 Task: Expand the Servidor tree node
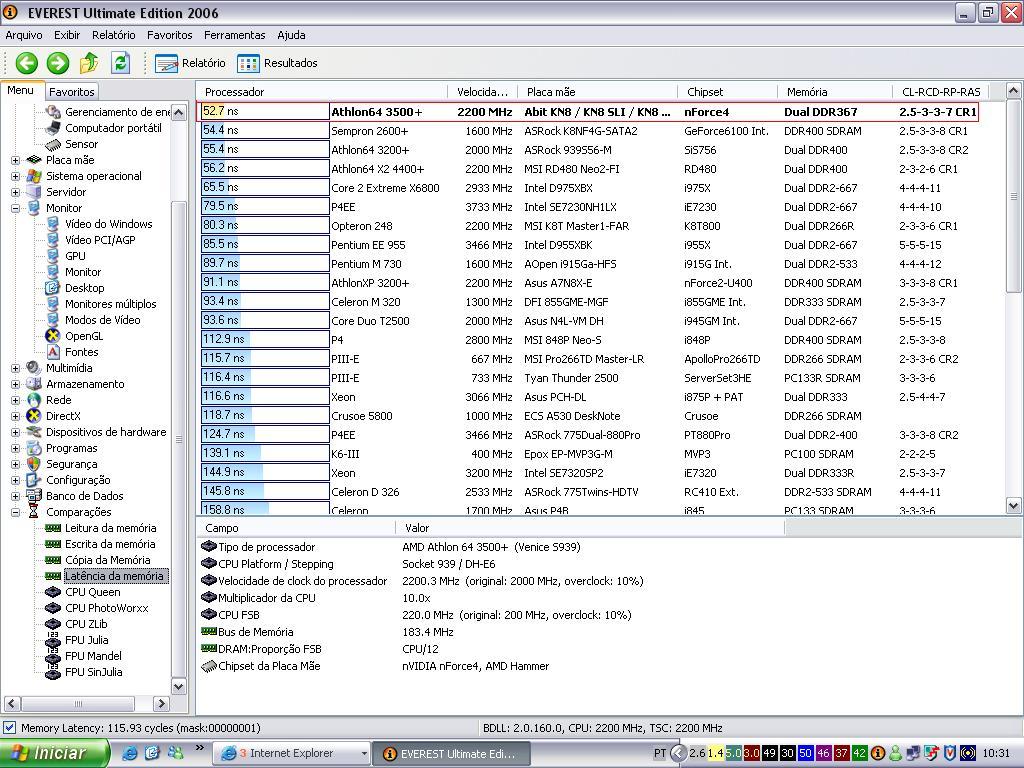[15, 192]
